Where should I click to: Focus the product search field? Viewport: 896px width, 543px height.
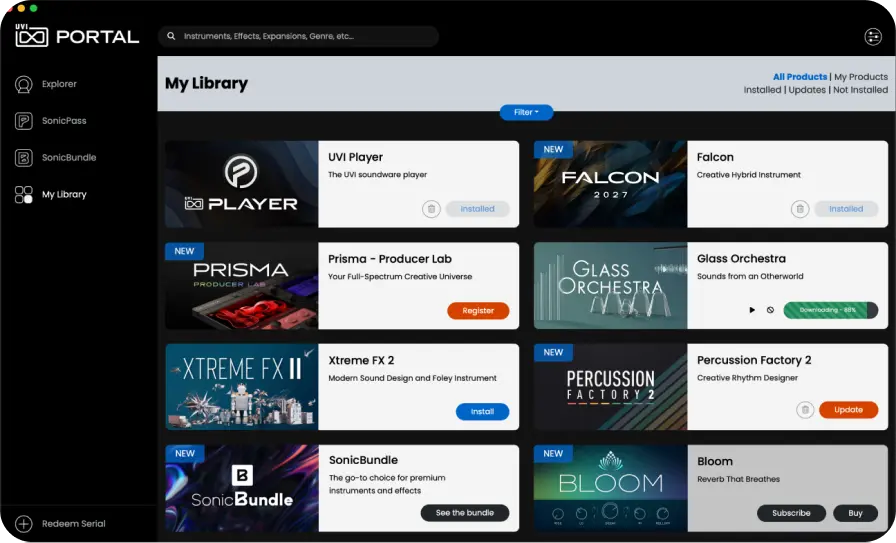(x=298, y=36)
